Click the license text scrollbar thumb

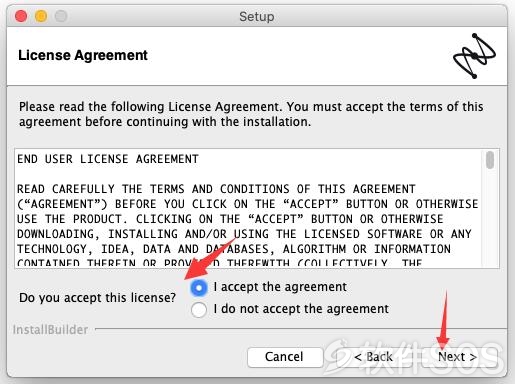tap(490, 160)
